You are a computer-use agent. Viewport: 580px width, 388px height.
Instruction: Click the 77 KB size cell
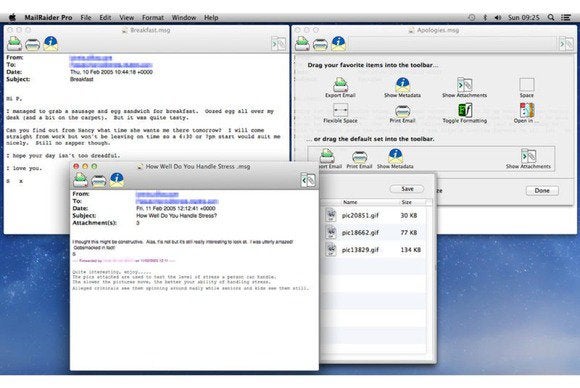click(x=409, y=233)
